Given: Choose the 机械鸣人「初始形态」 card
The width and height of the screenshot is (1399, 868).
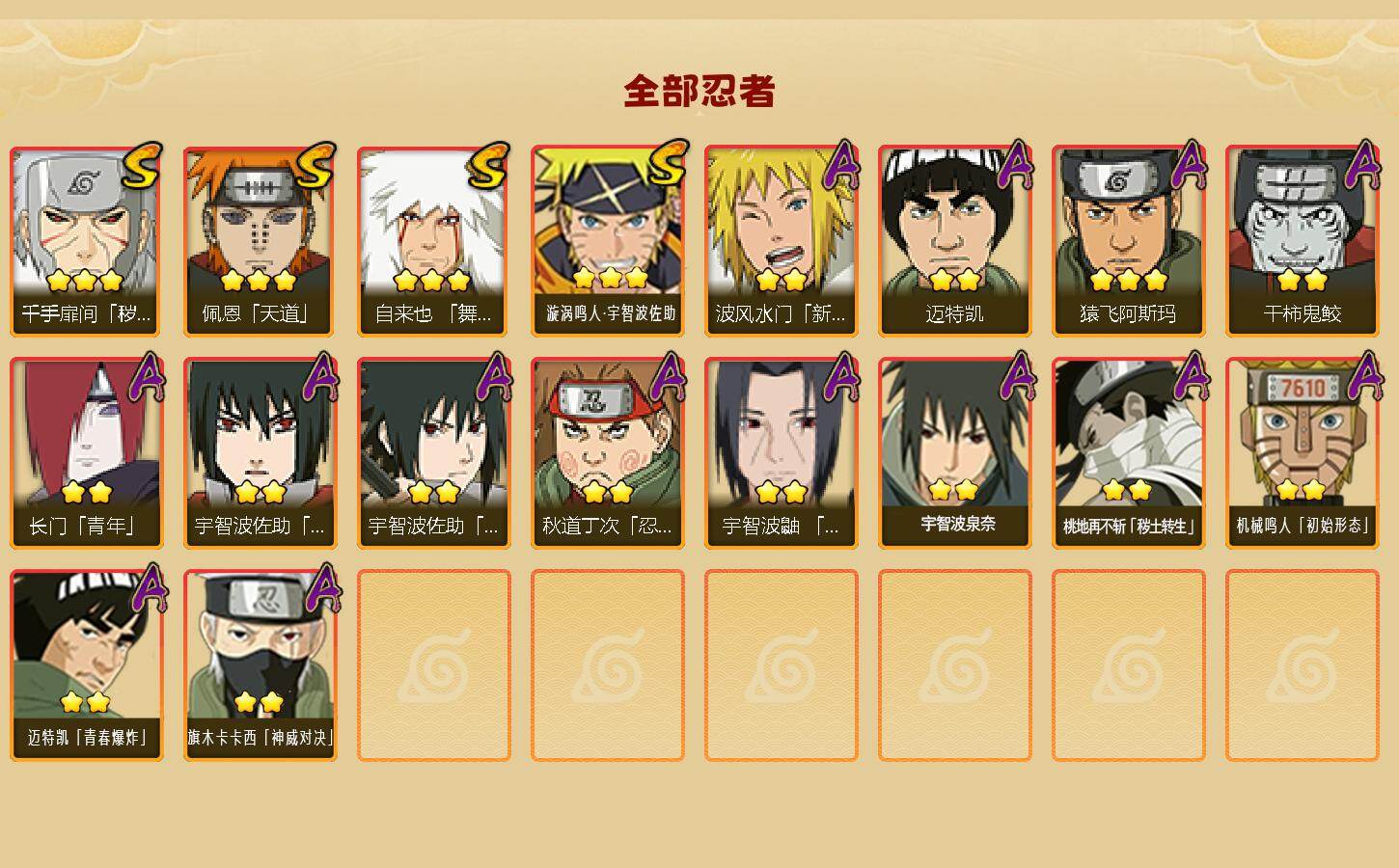Looking at the screenshot, I should tap(1302, 453).
